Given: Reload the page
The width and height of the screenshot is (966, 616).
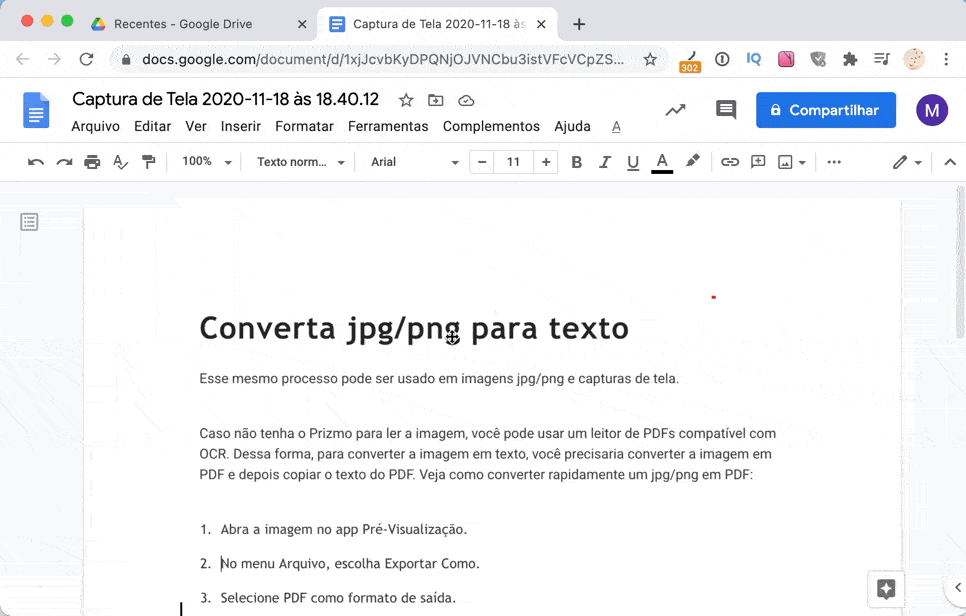Looking at the screenshot, I should point(86,59).
